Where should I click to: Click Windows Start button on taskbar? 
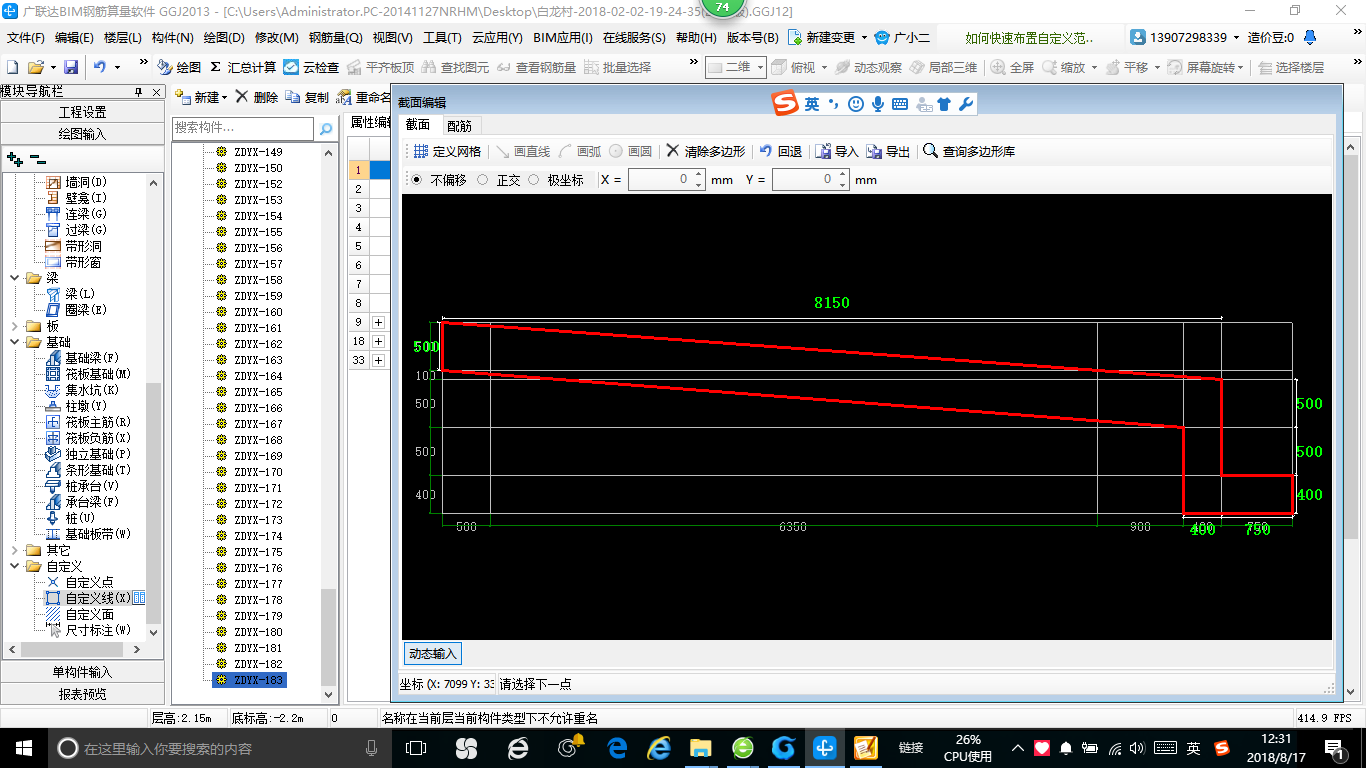point(23,748)
